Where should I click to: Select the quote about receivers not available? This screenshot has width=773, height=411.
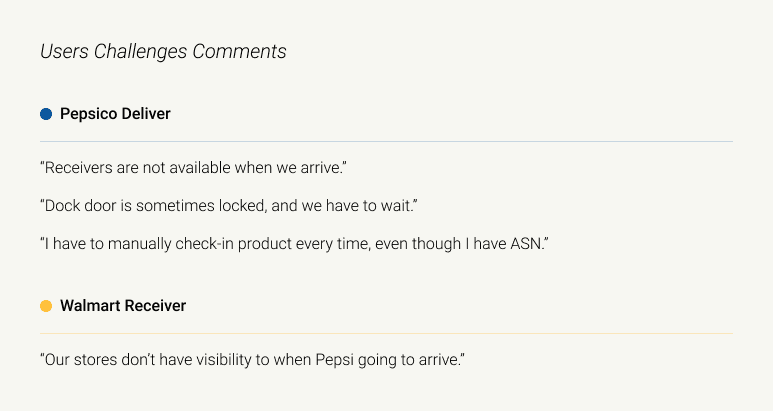[x=193, y=168]
